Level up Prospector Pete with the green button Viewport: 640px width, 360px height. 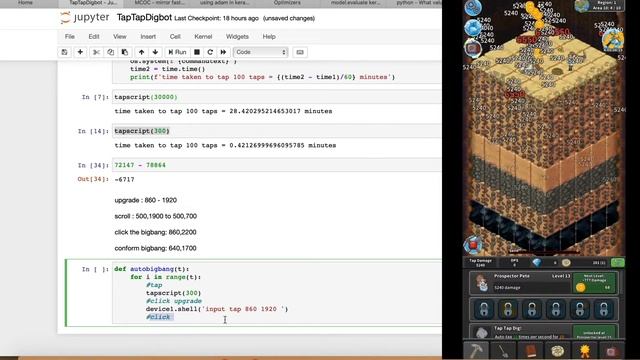tap(594, 282)
